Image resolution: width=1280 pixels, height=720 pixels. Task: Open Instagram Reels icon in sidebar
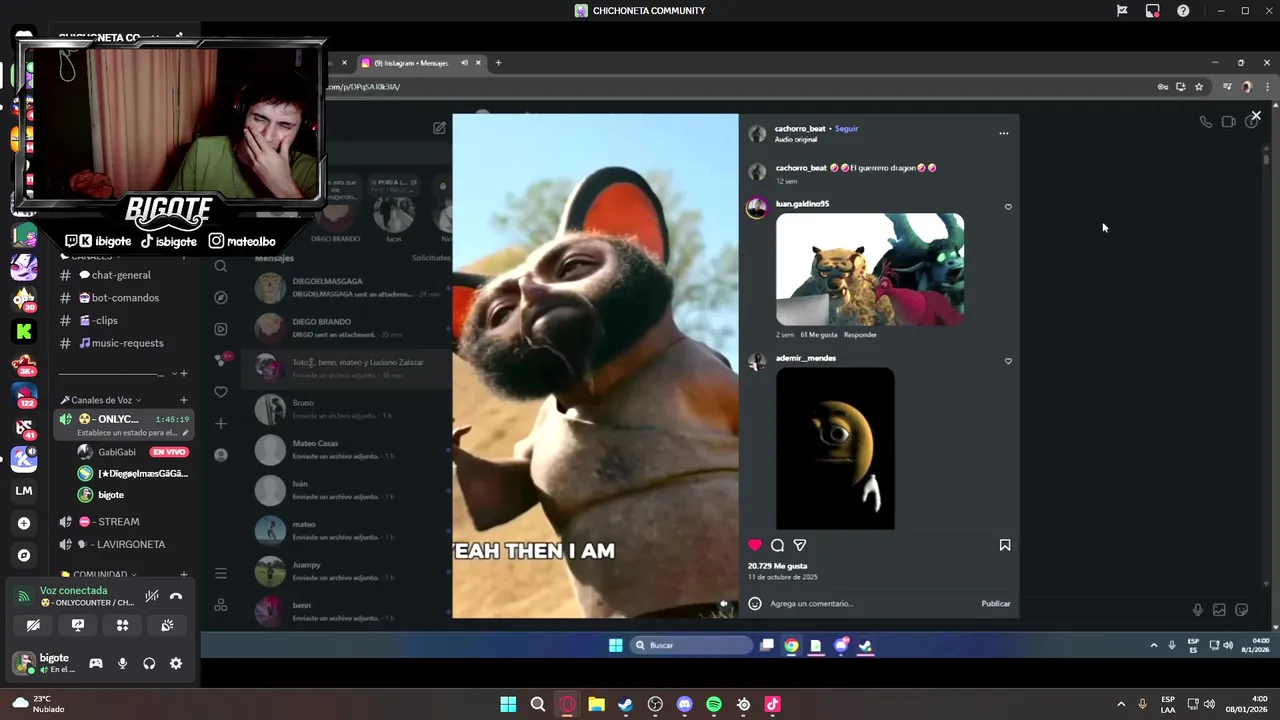[221, 329]
